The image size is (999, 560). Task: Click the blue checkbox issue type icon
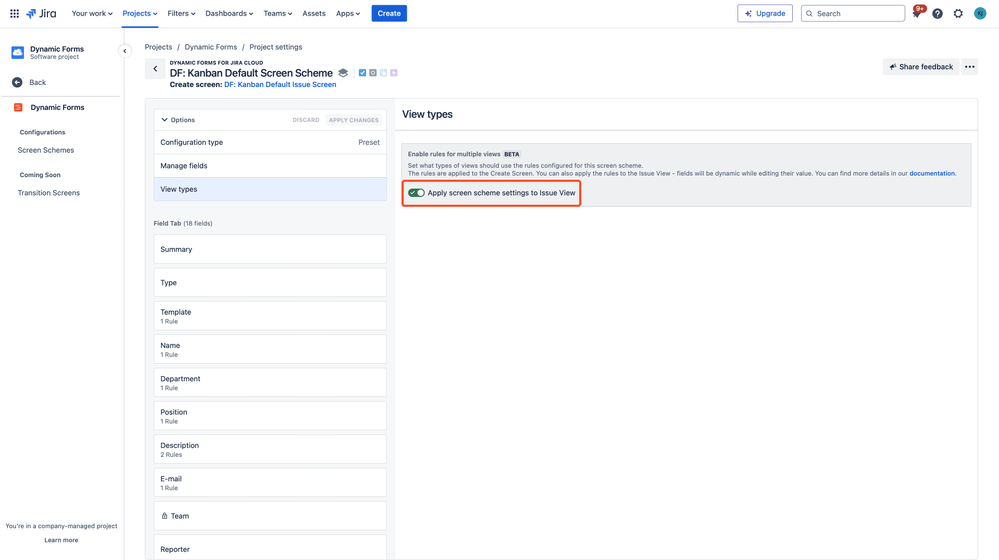pos(363,73)
